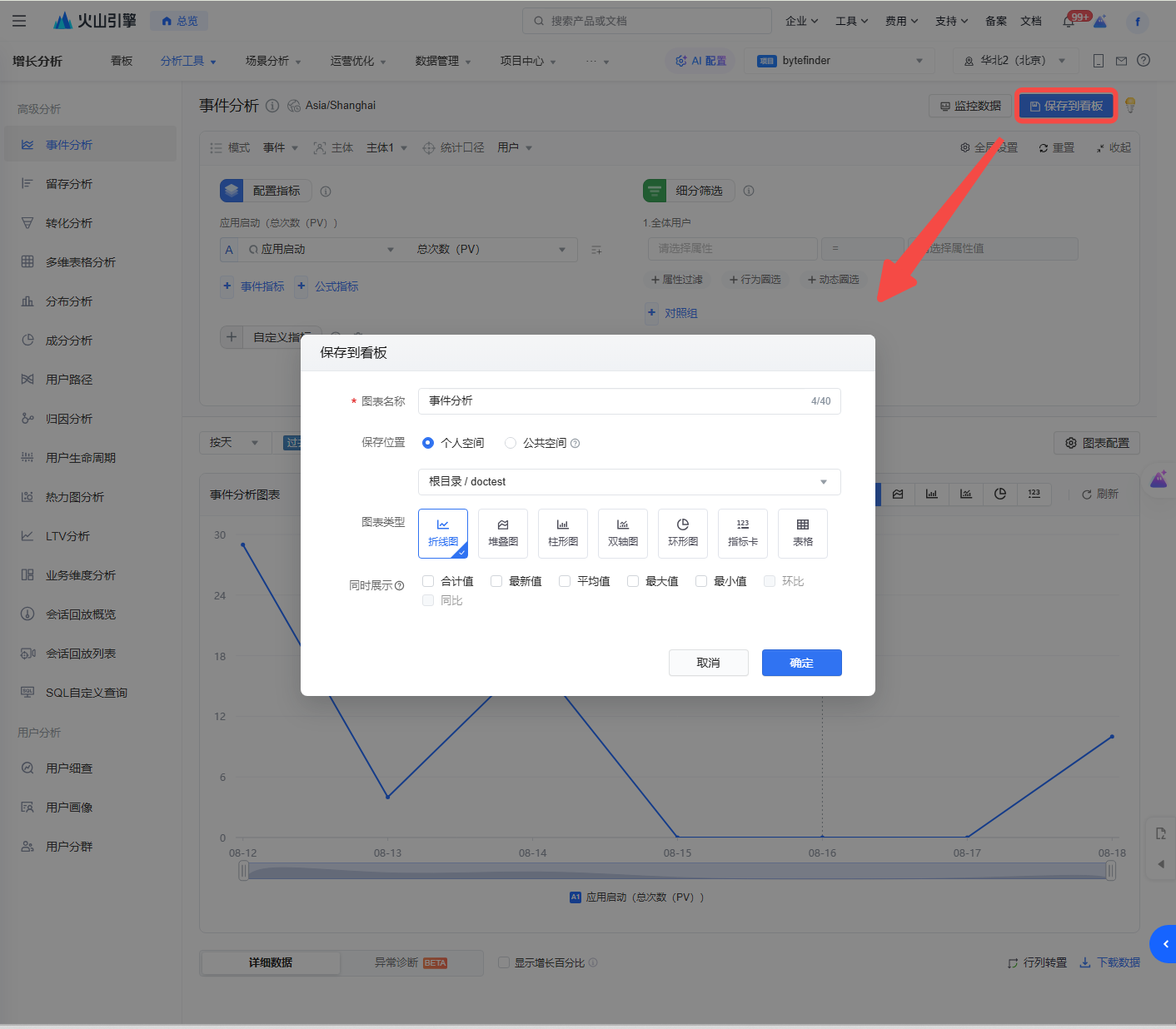This screenshot has height=1029, width=1176.
Task: Switch to the 异常诊断 tab
Action: [x=411, y=962]
